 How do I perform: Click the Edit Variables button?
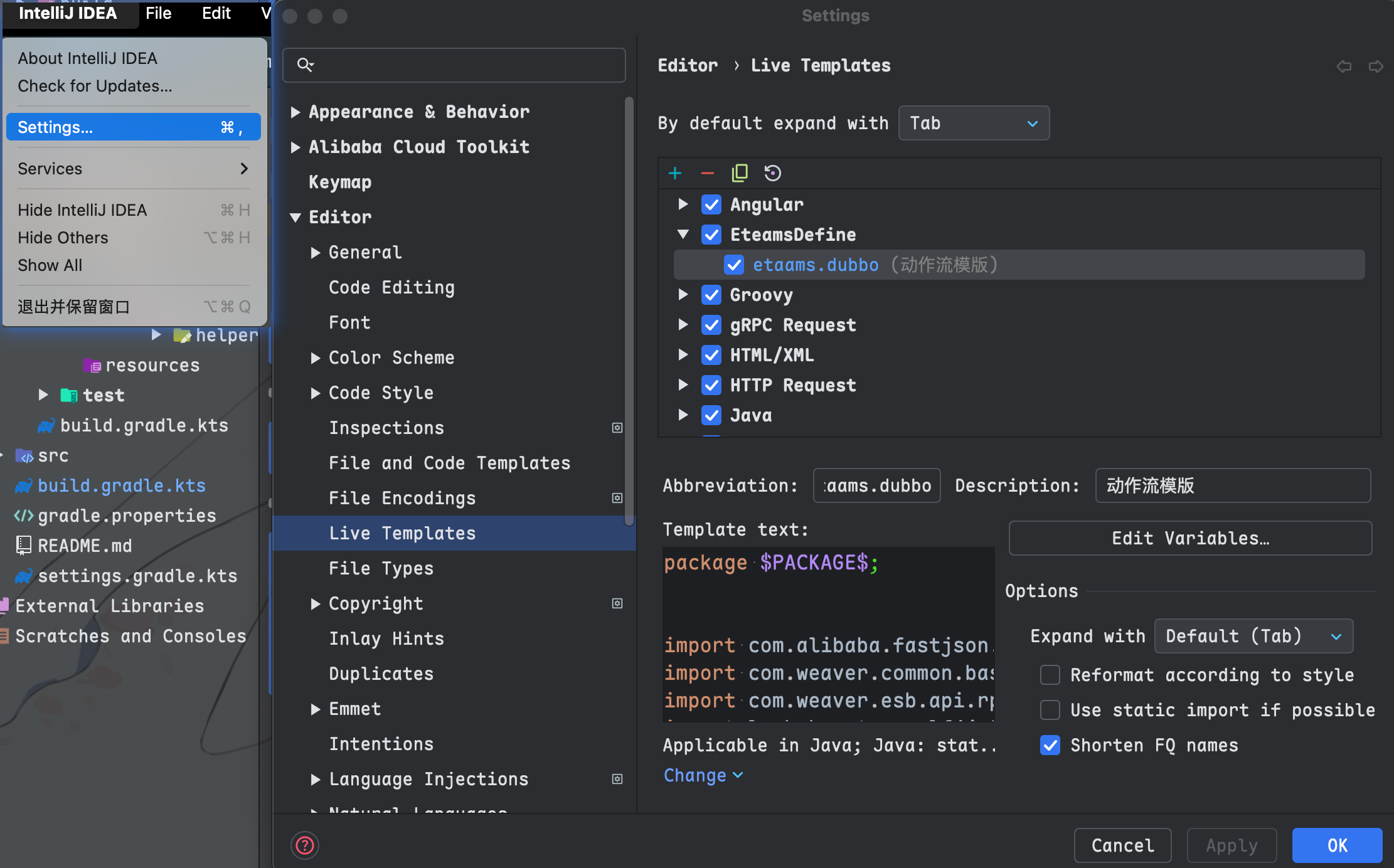(x=1189, y=538)
